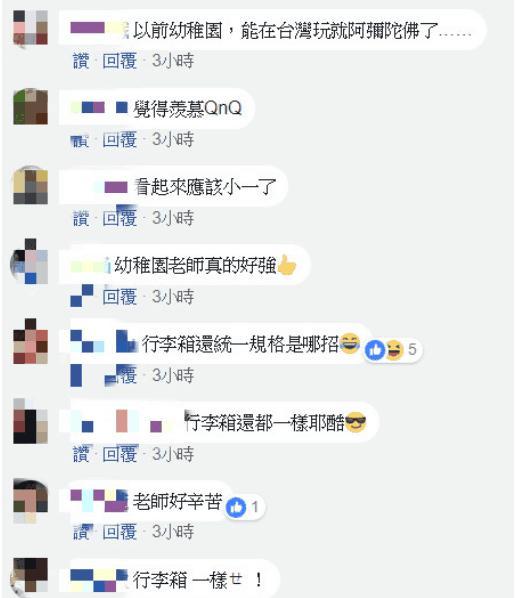The image size is (523, 598).
Task: Open avatar beside 看起來應該小一了 comment
Action: point(31,186)
